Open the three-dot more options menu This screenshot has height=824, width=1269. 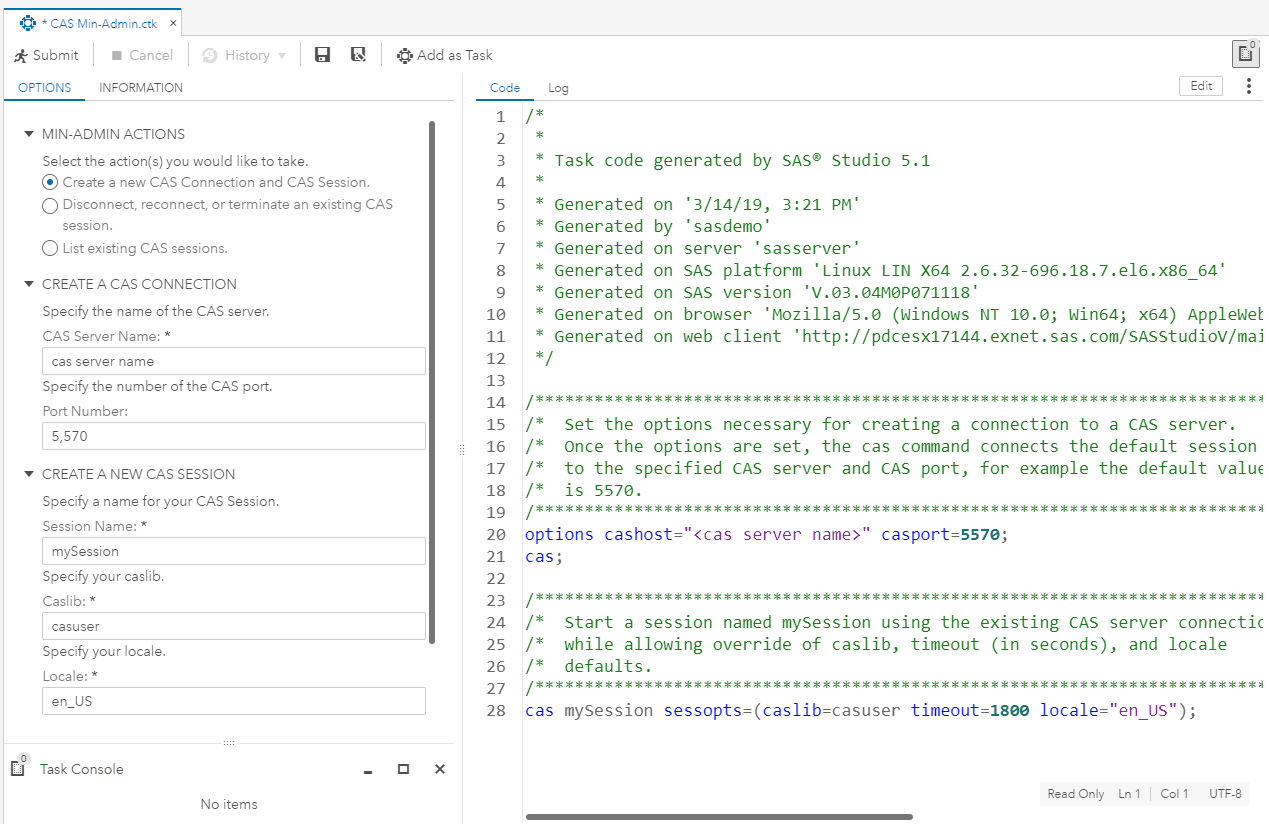[1248, 87]
